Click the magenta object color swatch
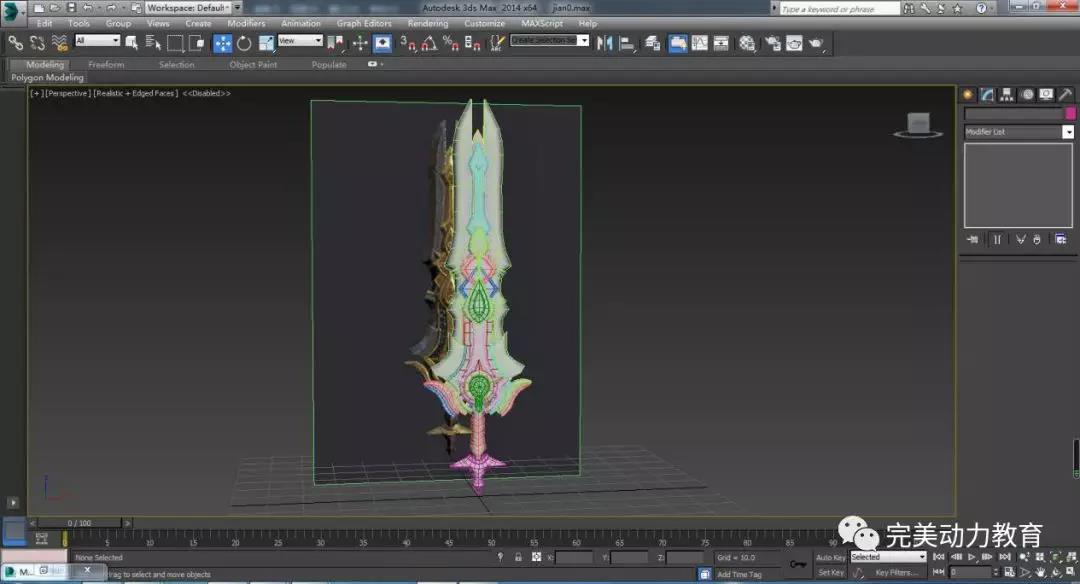This screenshot has height=584, width=1080. click(1070, 113)
